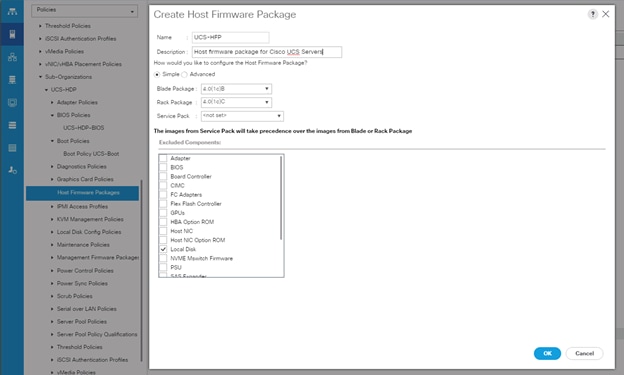
Task: Open the Equipment icon in the left navigation bar
Action: [x=12, y=11]
